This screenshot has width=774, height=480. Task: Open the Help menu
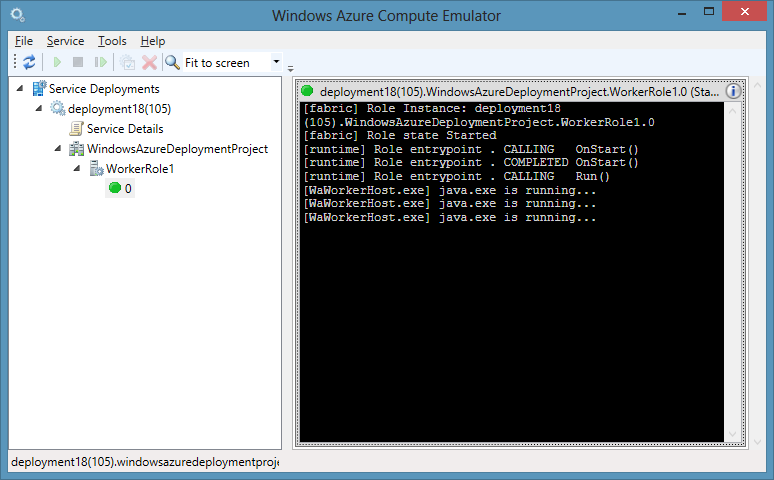click(153, 41)
